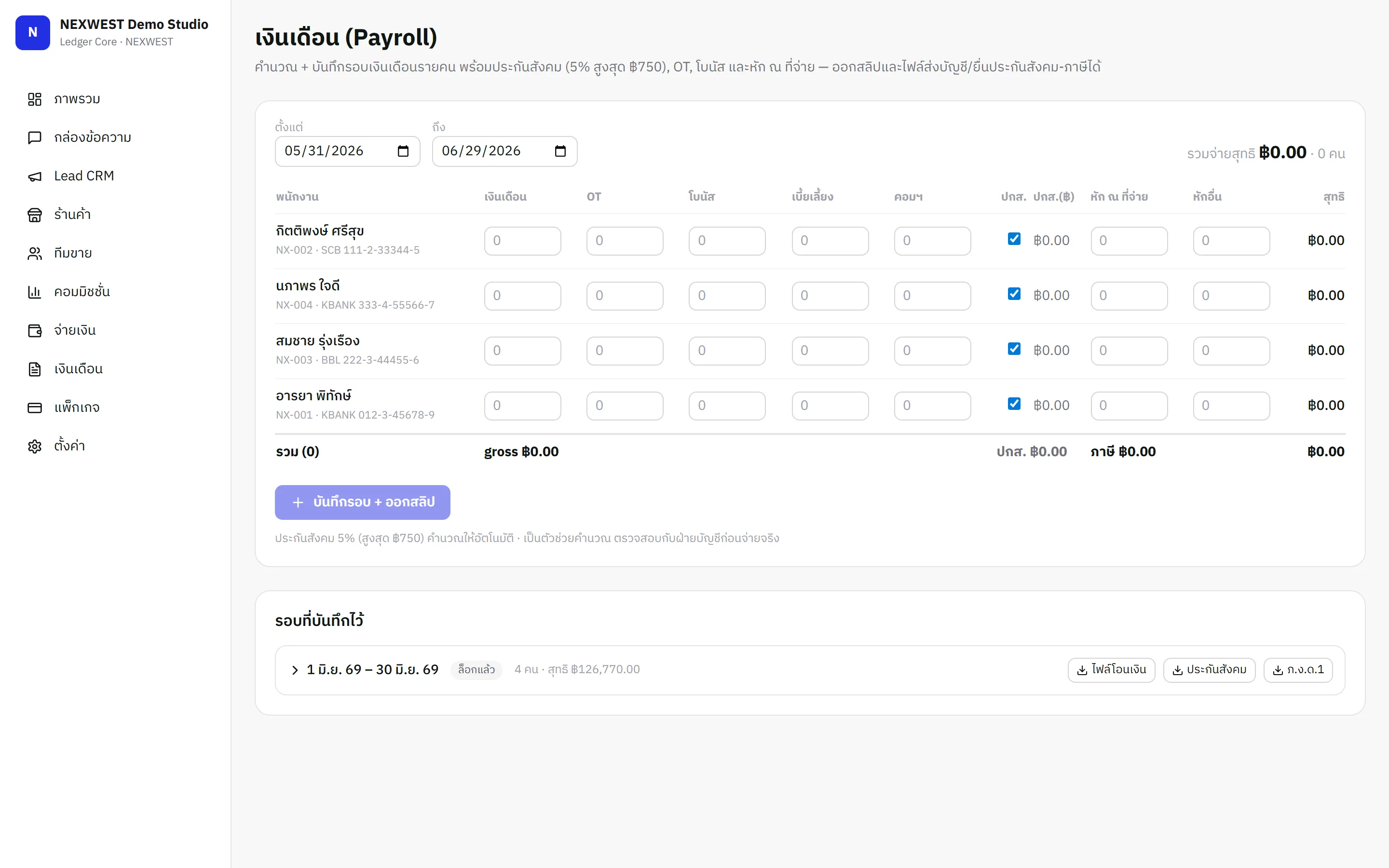This screenshot has height=868, width=1389.
Task: Click the OT field for สมชาย รุ่งเรือง
Action: tap(625, 351)
